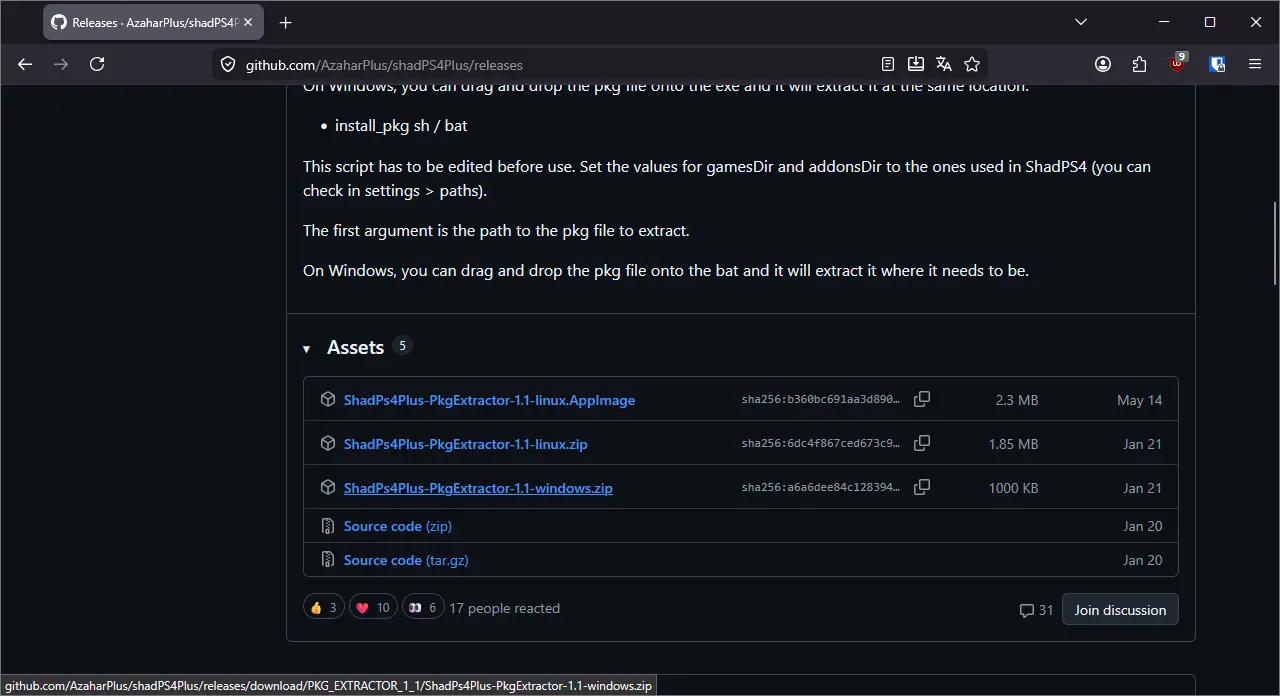The width and height of the screenshot is (1280, 696).
Task: Click file icon beside Source code (zip)
Action: 328,526
